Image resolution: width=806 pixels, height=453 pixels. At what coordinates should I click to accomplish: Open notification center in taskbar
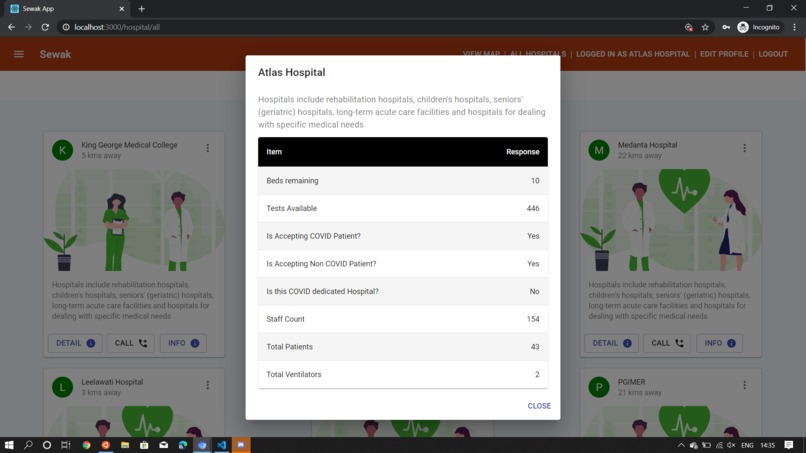(x=789, y=445)
